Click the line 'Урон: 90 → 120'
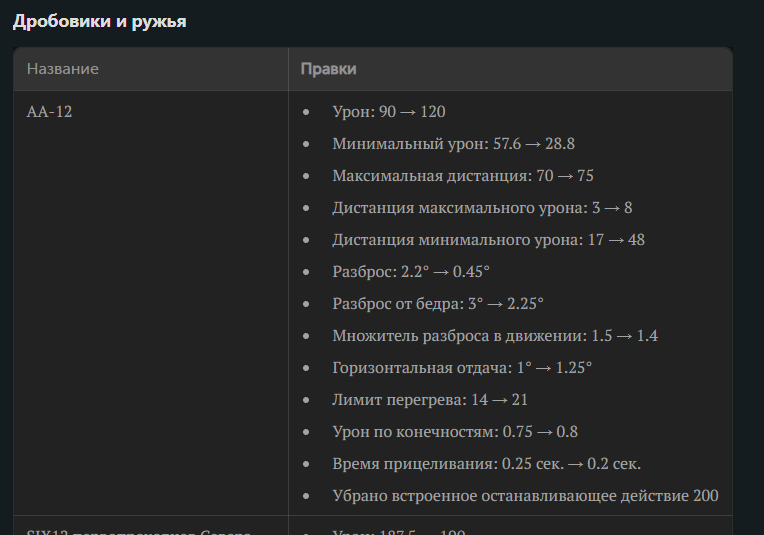Screen dimensions: 764x535 coord(389,112)
